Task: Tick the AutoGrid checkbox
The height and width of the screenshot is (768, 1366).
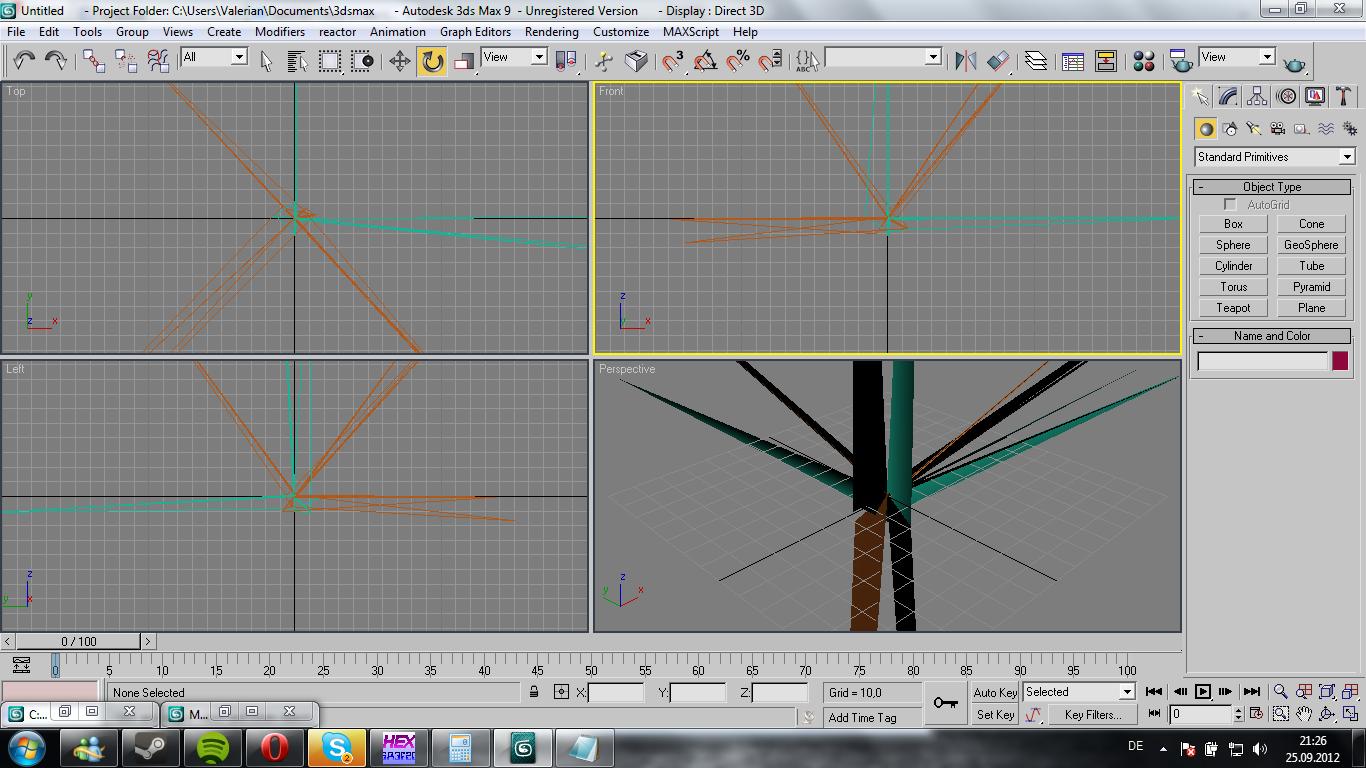Action: pyautogui.click(x=1230, y=205)
